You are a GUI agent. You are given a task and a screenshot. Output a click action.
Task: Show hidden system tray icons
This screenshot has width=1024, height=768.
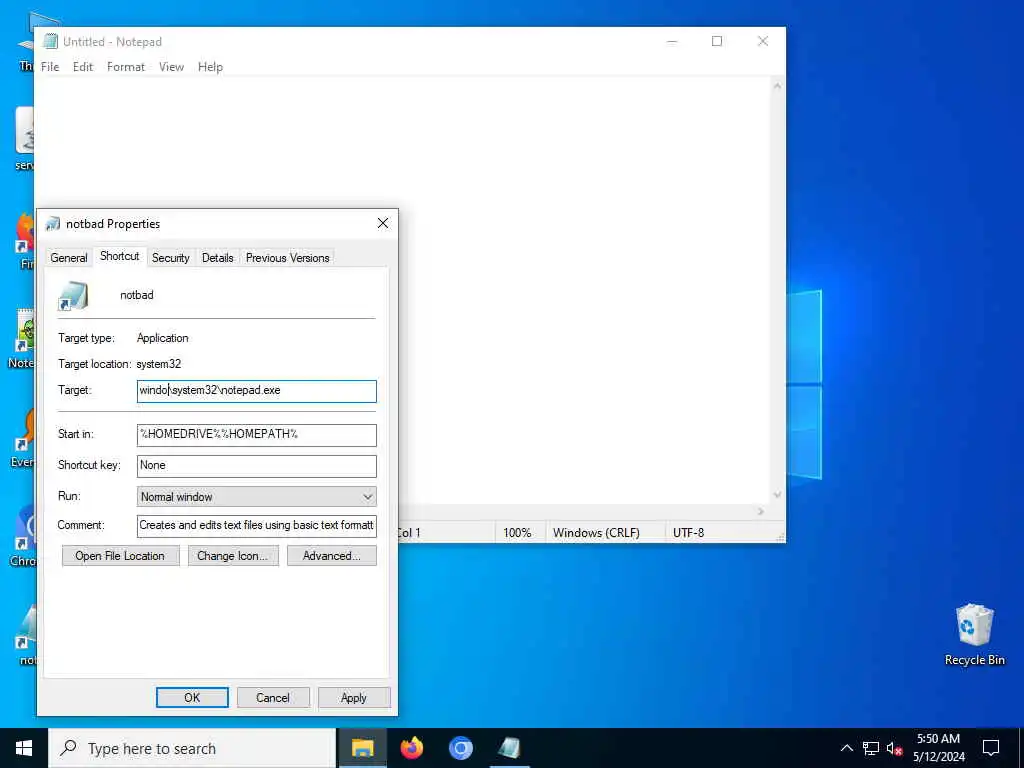tap(846, 748)
